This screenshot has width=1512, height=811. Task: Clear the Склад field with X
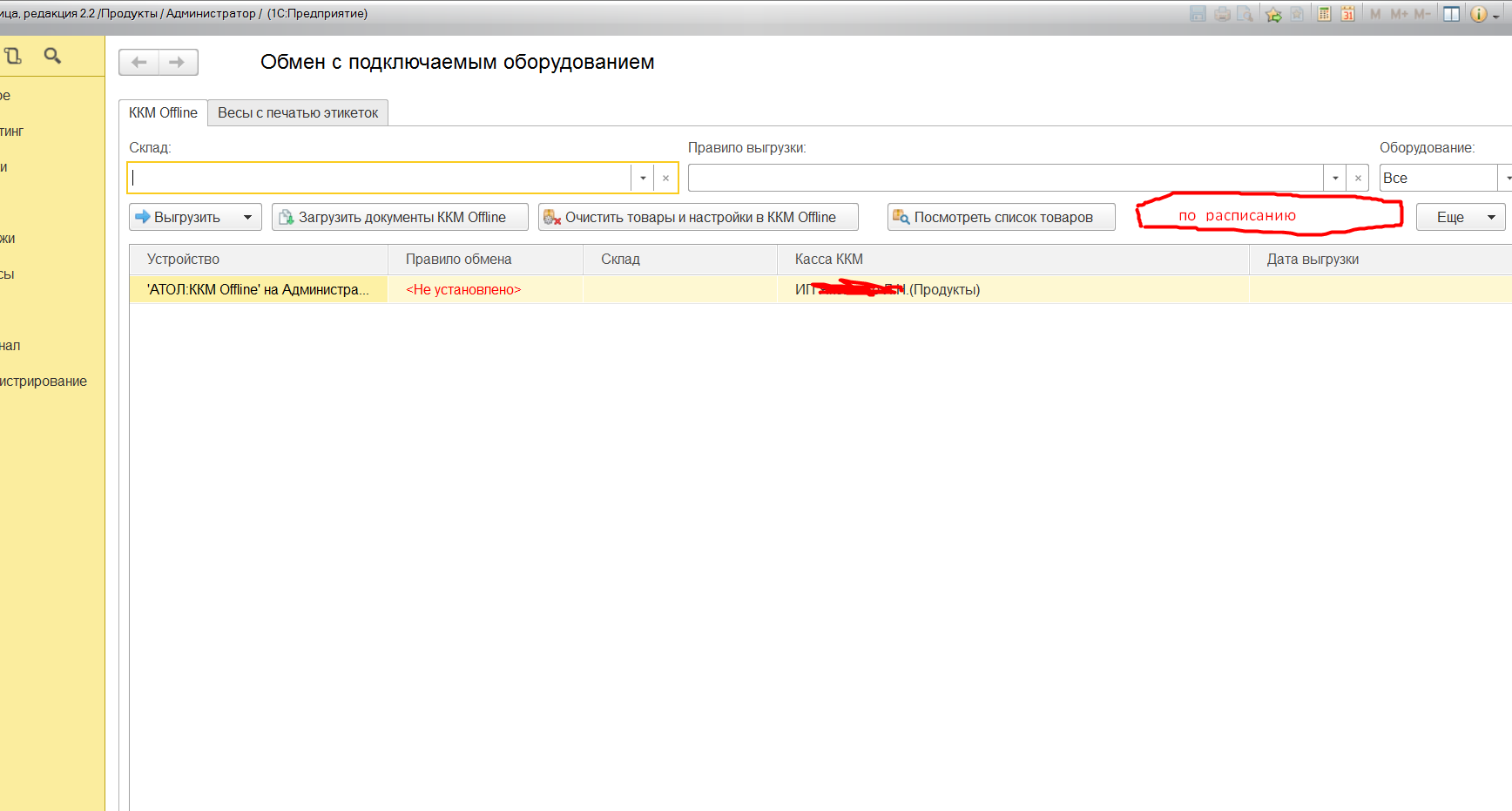[x=665, y=178]
